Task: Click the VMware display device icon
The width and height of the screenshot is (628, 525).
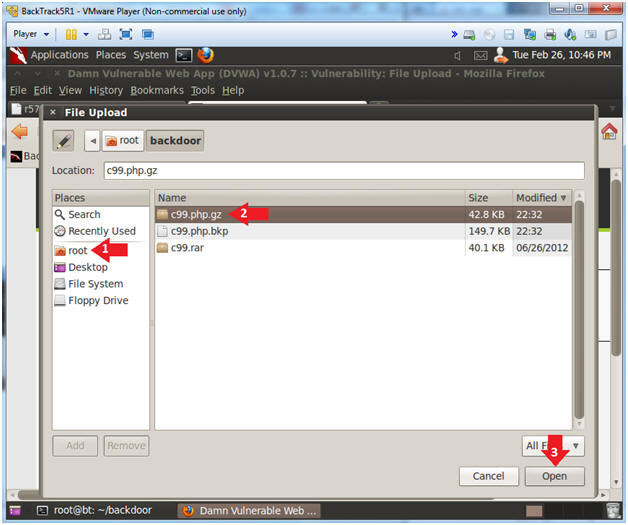Action: tap(590, 35)
